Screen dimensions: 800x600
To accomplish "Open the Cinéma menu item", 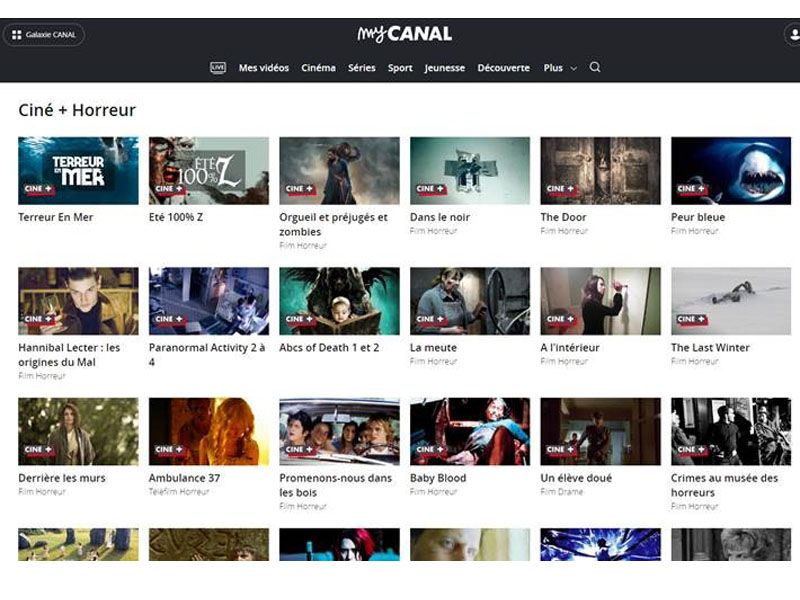I will point(318,68).
